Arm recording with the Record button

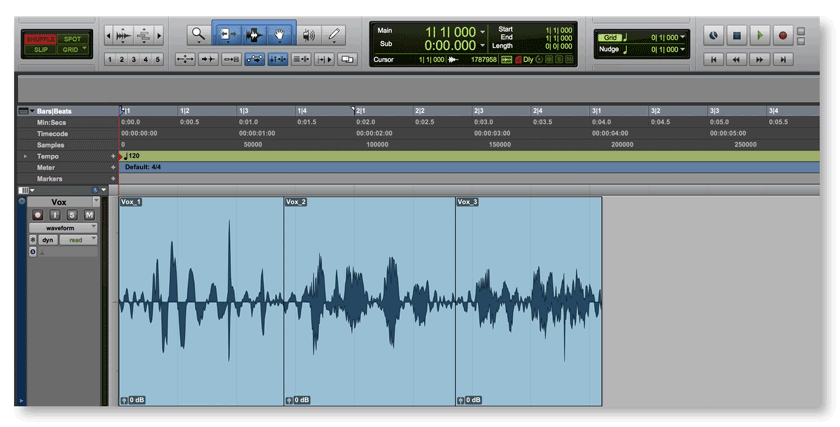783,35
